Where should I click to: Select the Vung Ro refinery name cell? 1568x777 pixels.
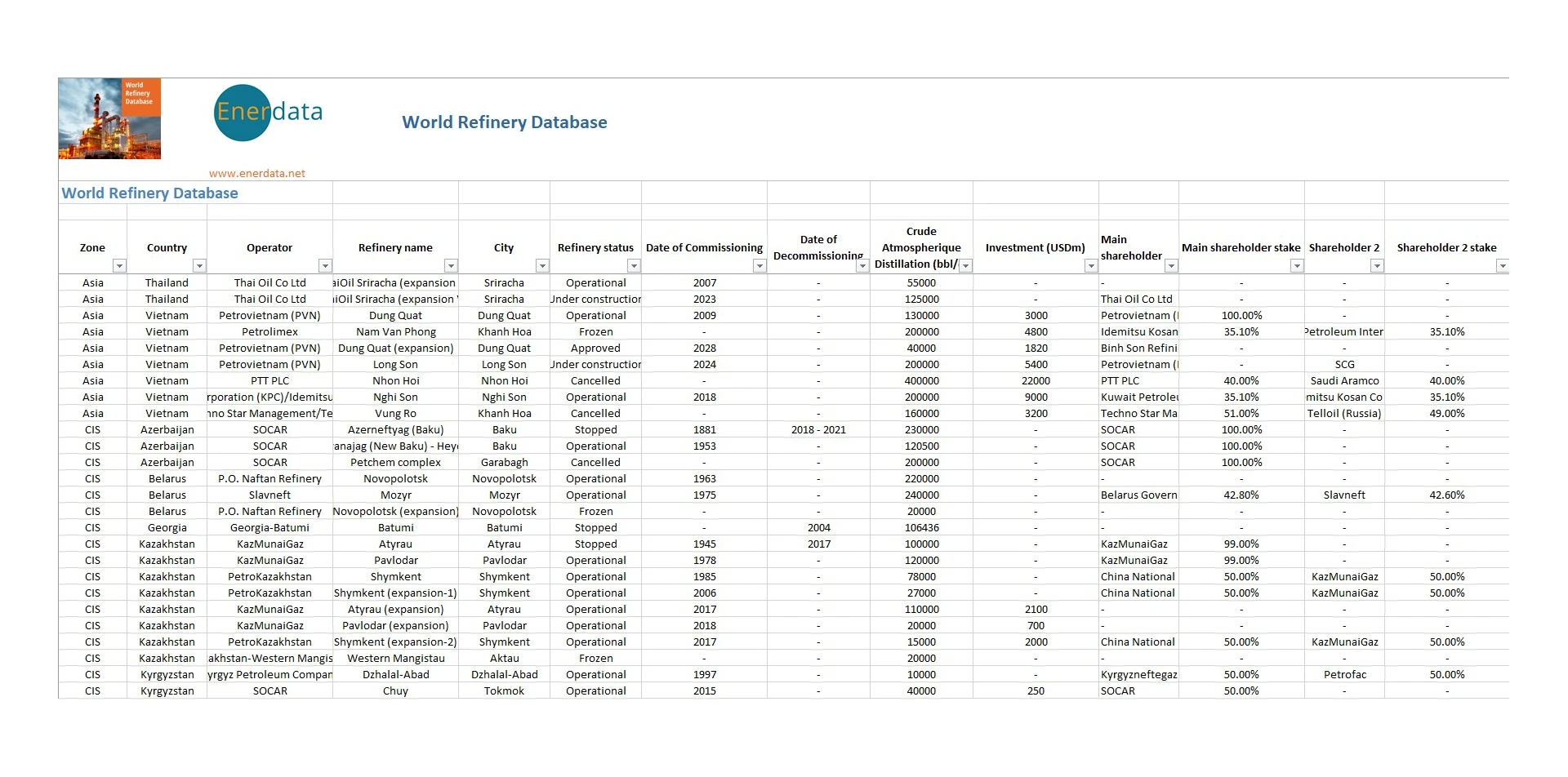point(395,413)
